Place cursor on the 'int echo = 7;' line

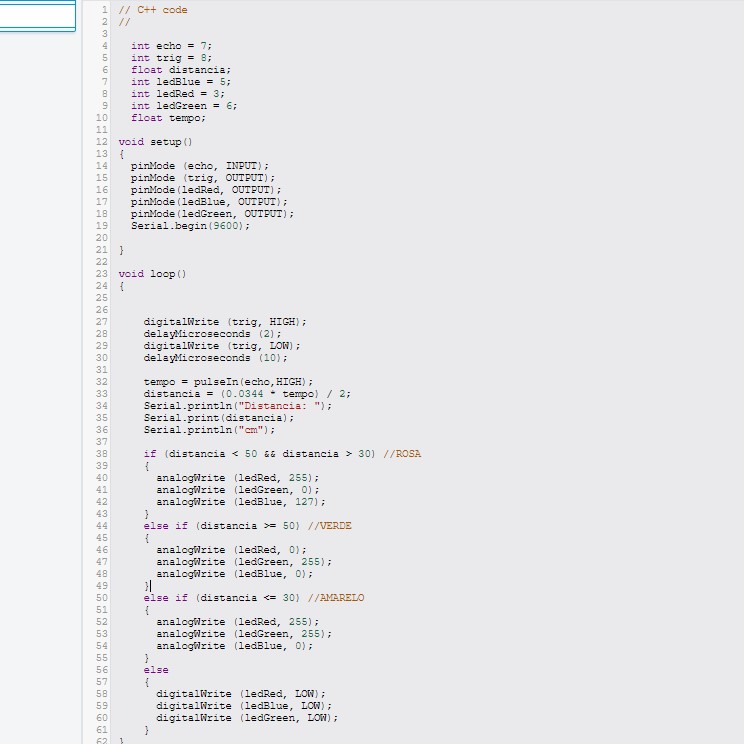click(x=171, y=46)
